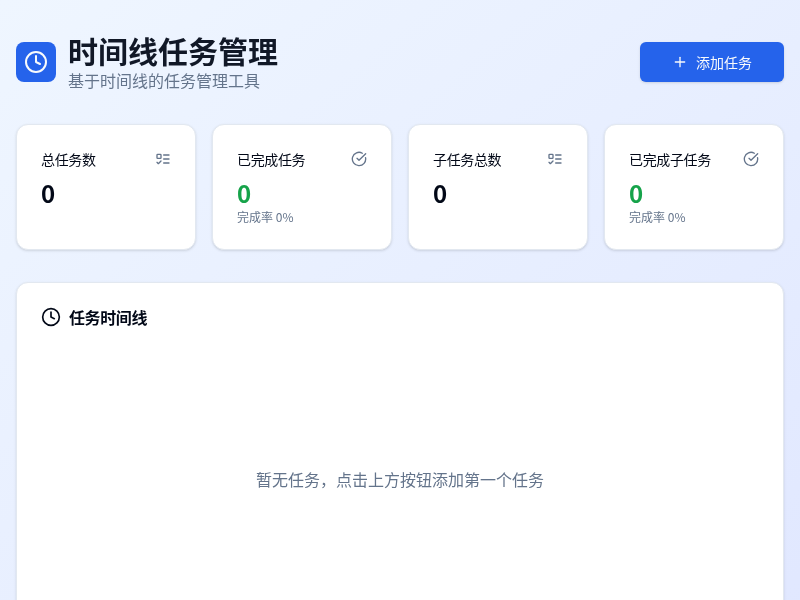Click 完成率 0% under 已完成任务
The height and width of the screenshot is (600, 800).
pyautogui.click(x=265, y=217)
